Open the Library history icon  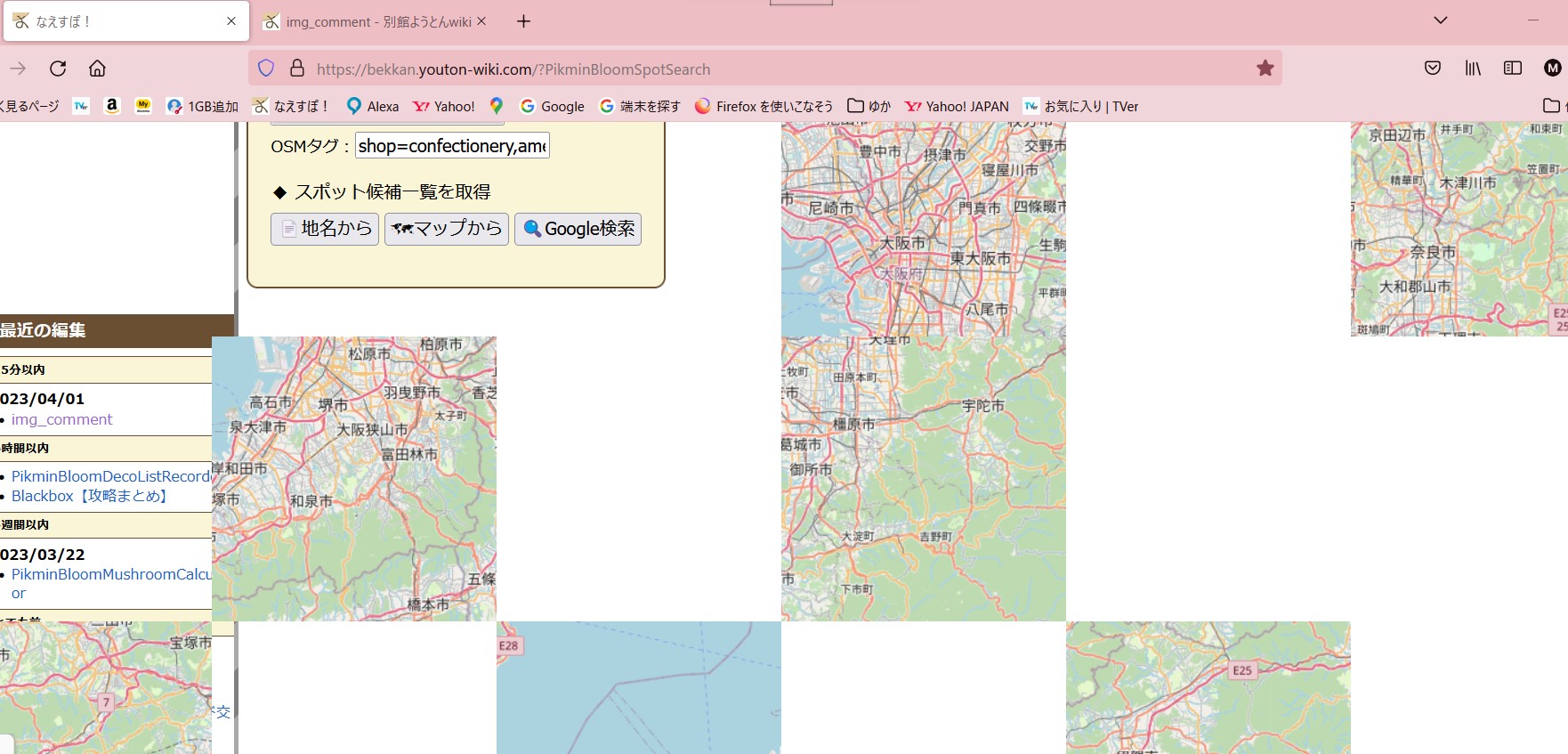click(1473, 69)
